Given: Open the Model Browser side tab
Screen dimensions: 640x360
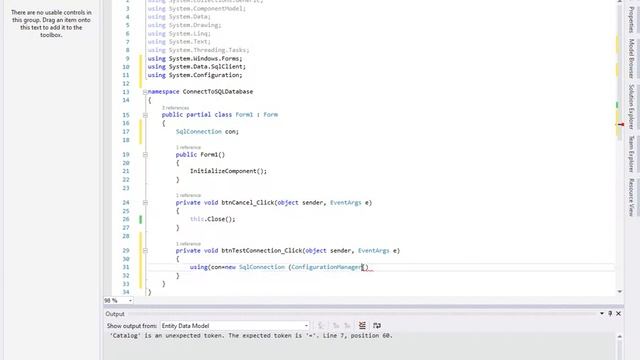Looking at the screenshot, I should (631, 59).
